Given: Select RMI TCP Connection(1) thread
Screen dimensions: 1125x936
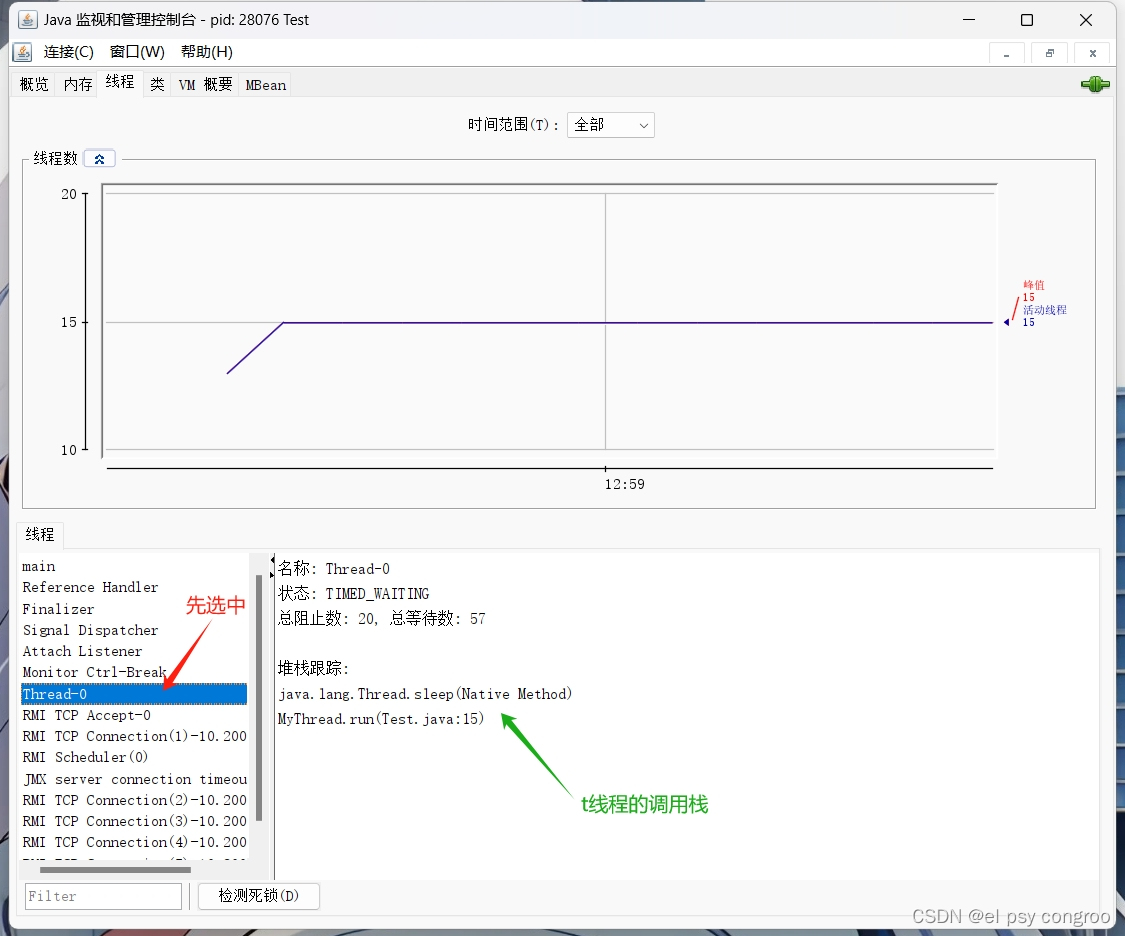Looking at the screenshot, I should click(x=134, y=737).
